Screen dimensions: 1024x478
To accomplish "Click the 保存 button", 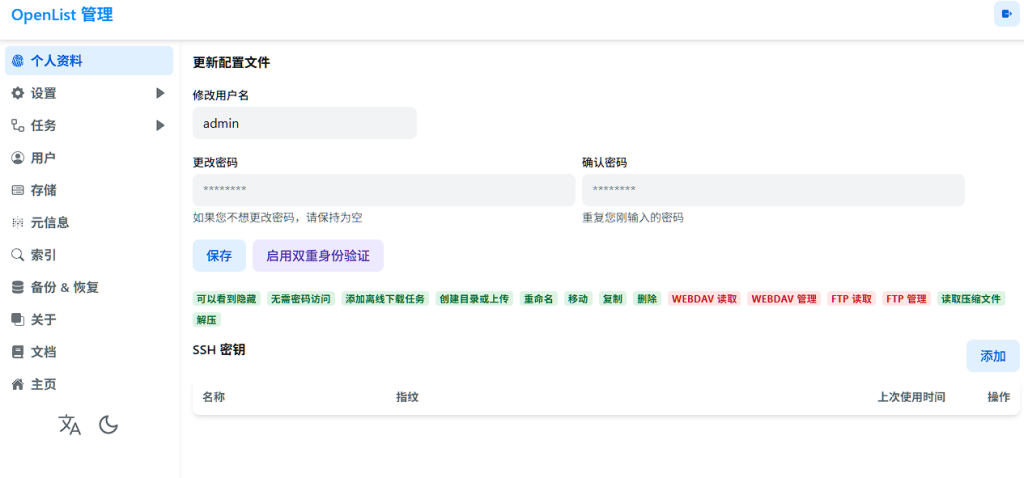I will [x=219, y=255].
